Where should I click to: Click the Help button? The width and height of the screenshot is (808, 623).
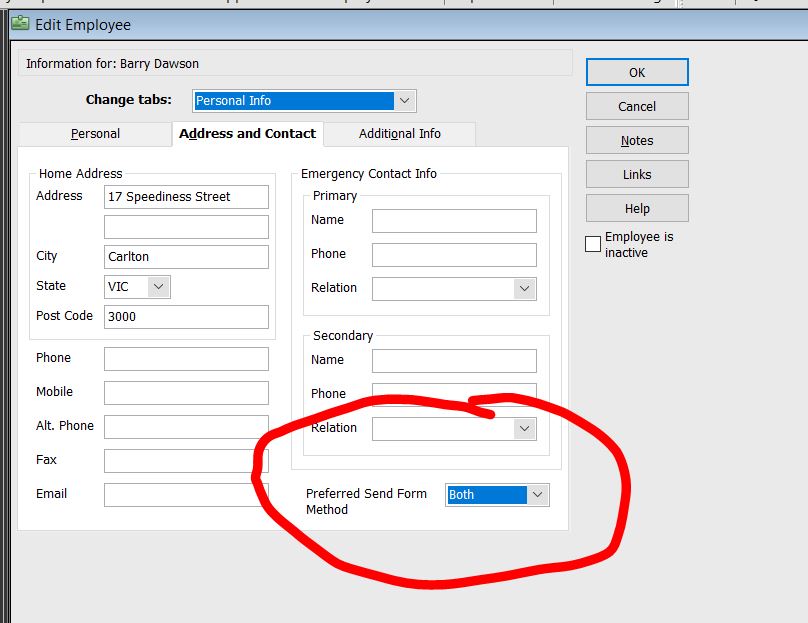point(637,208)
